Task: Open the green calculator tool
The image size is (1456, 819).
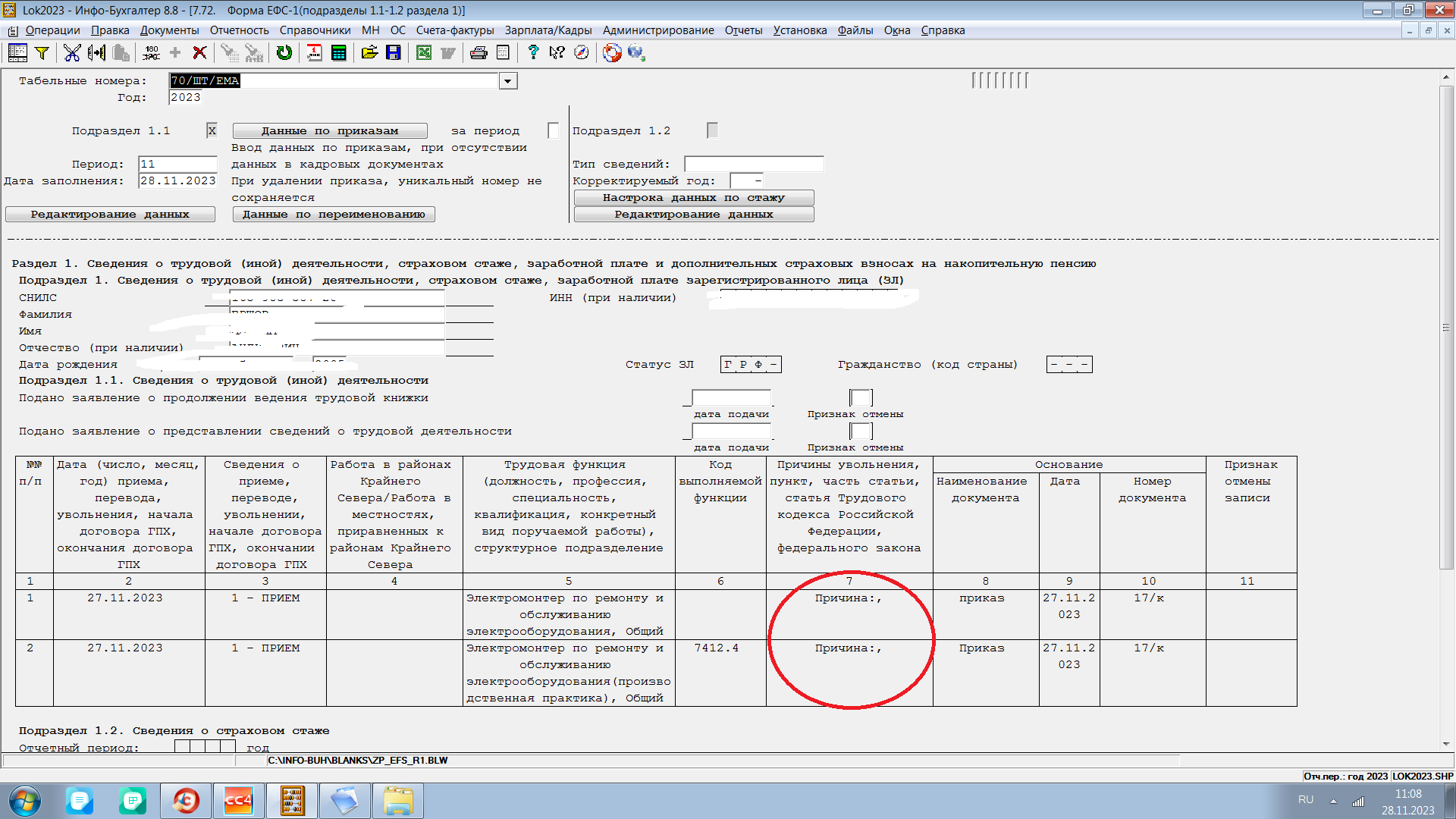Action: coord(339,52)
